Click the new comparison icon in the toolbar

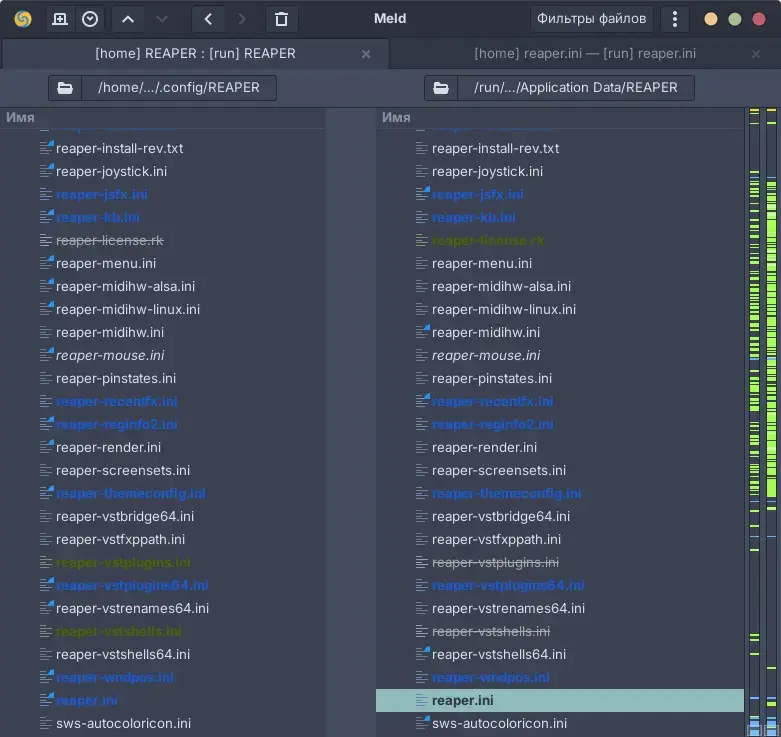60,19
